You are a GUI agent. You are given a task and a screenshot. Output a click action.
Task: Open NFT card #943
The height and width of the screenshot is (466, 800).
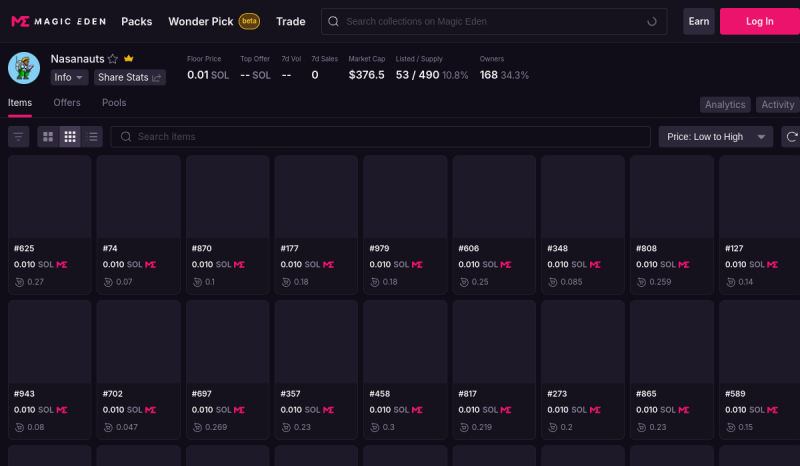pyautogui.click(x=49, y=370)
